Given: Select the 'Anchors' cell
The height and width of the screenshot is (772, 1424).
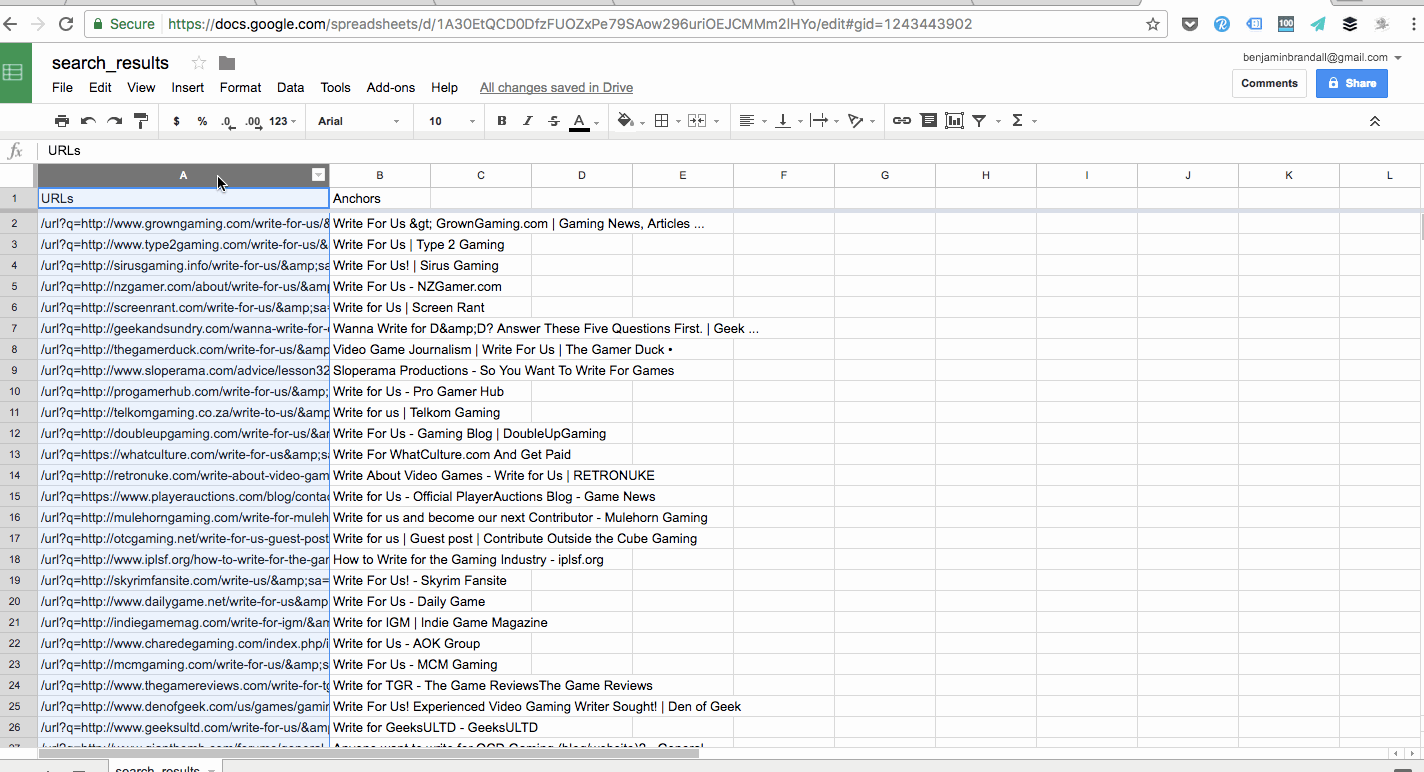Looking at the screenshot, I should pyautogui.click(x=380, y=198).
